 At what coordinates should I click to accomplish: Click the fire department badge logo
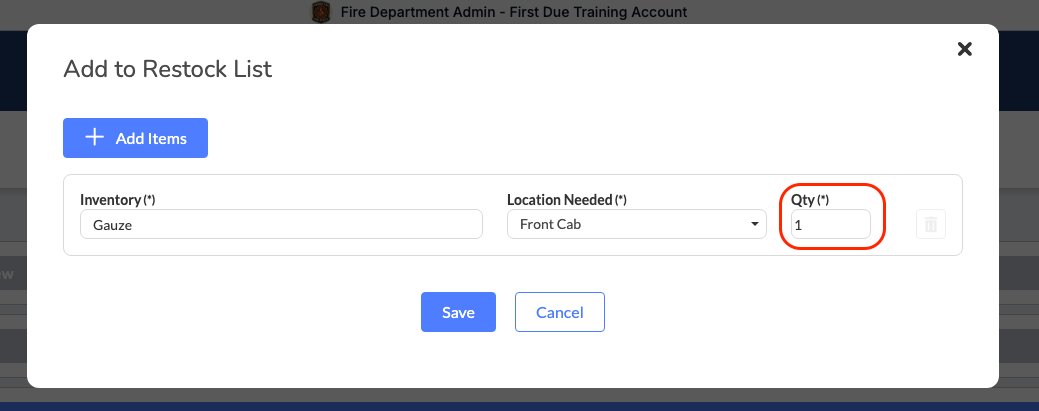321,12
